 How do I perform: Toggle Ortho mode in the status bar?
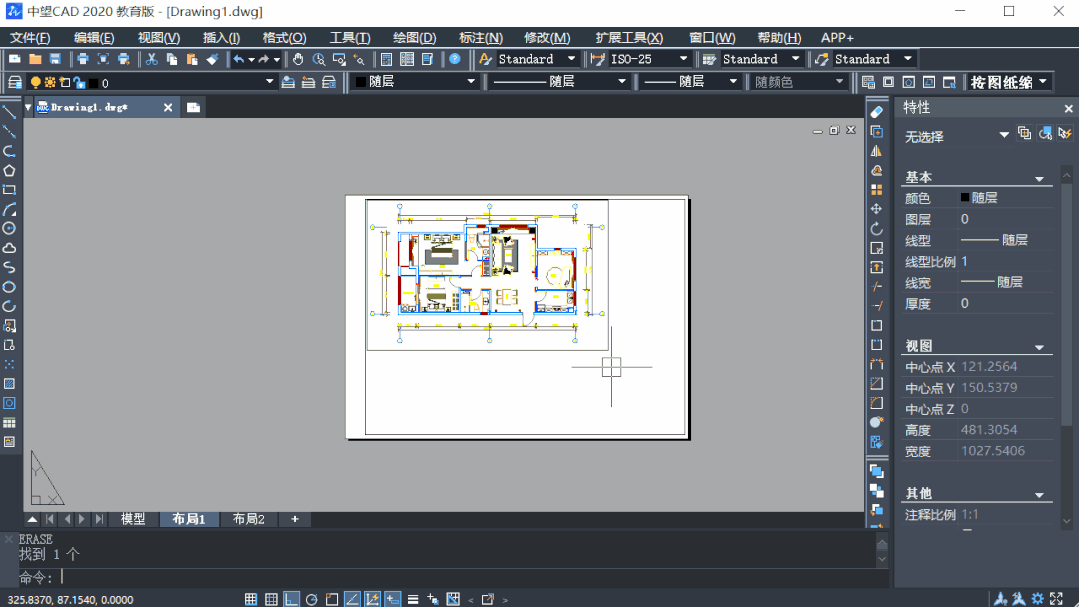point(291,599)
